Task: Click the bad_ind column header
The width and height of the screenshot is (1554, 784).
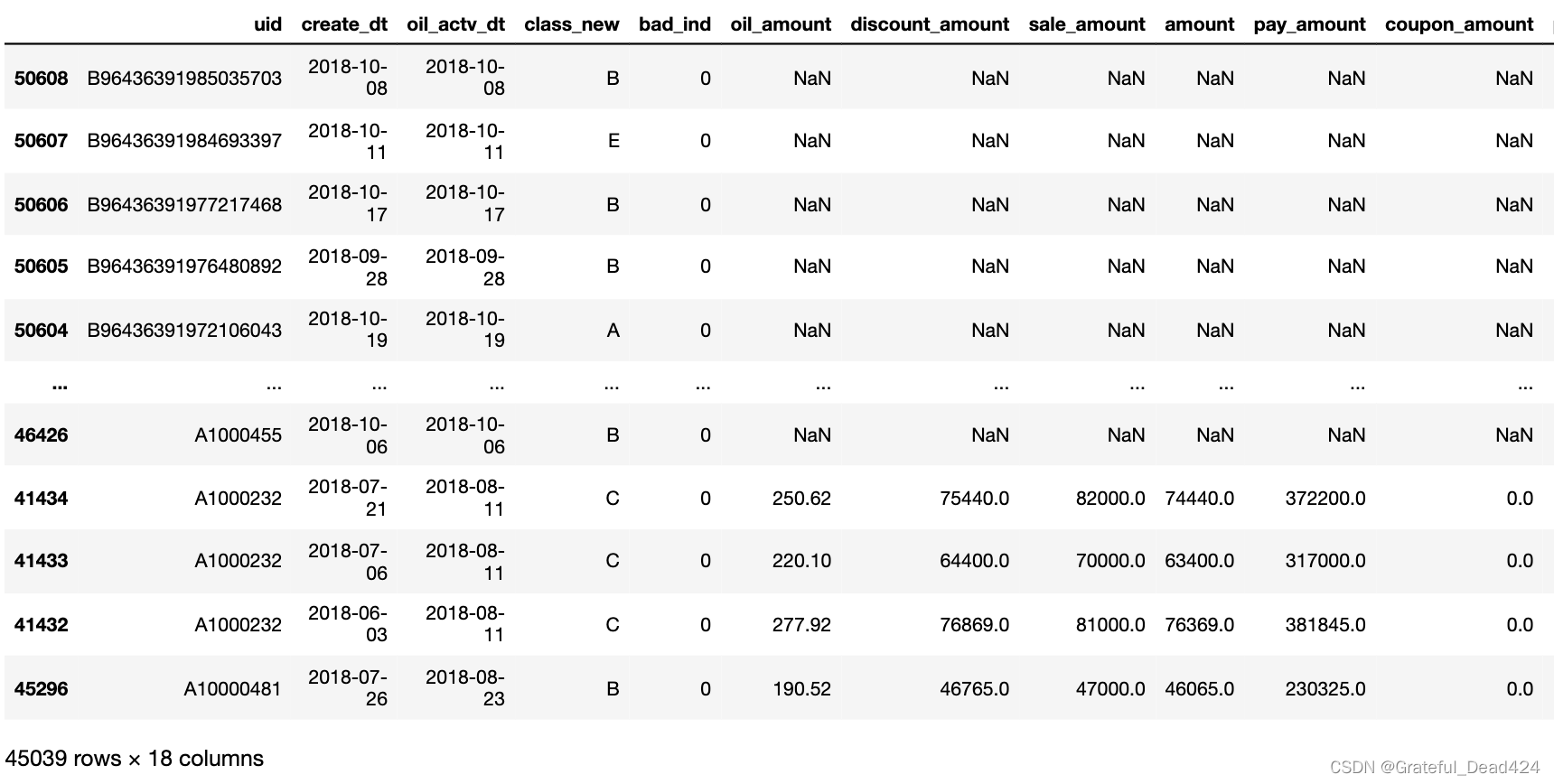Action: click(674, 24)
